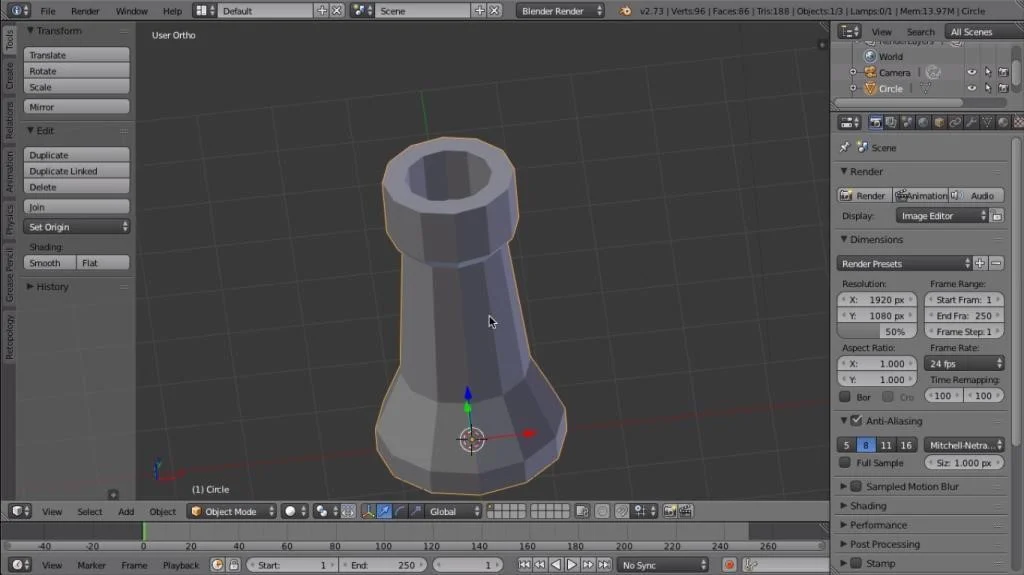This screenshot has width=1024, height=575.
Task: Click the pin icon next to Scene
Action: point(844,148)
